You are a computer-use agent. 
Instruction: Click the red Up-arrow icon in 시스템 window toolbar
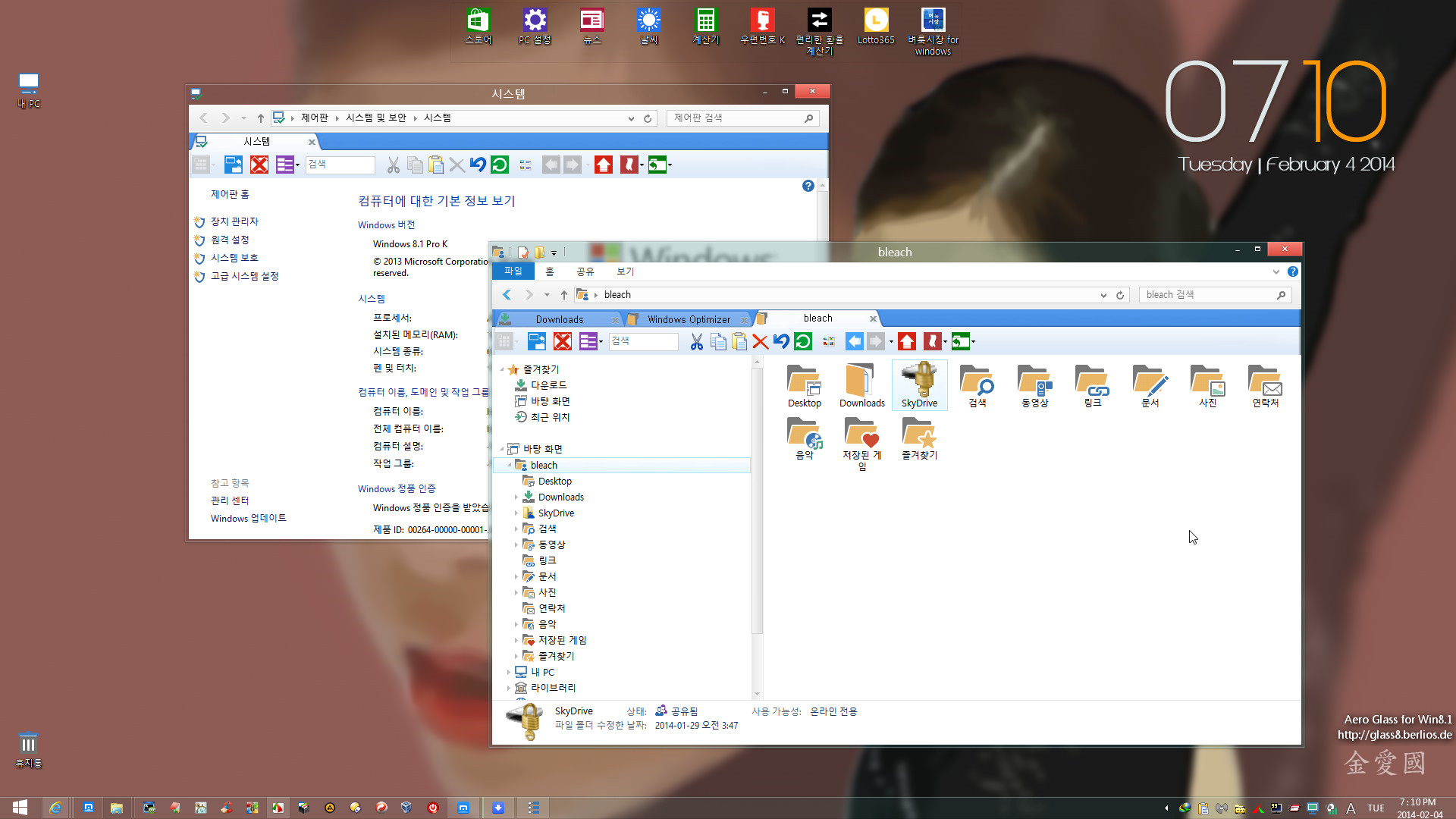coord(604,165)
